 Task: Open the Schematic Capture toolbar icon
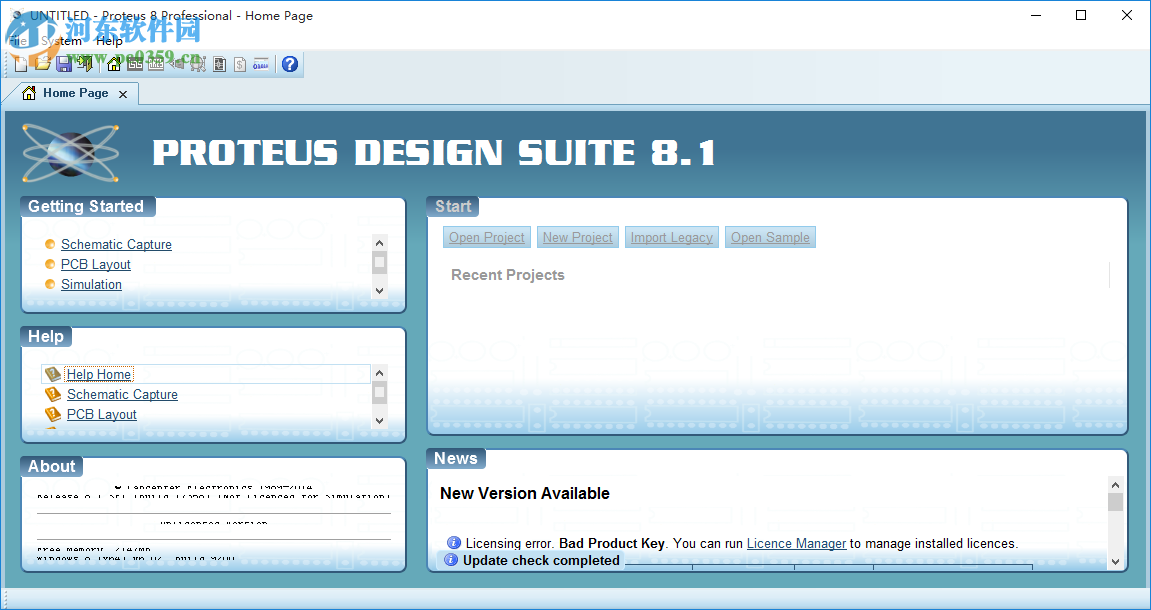[x=135, y=64]
